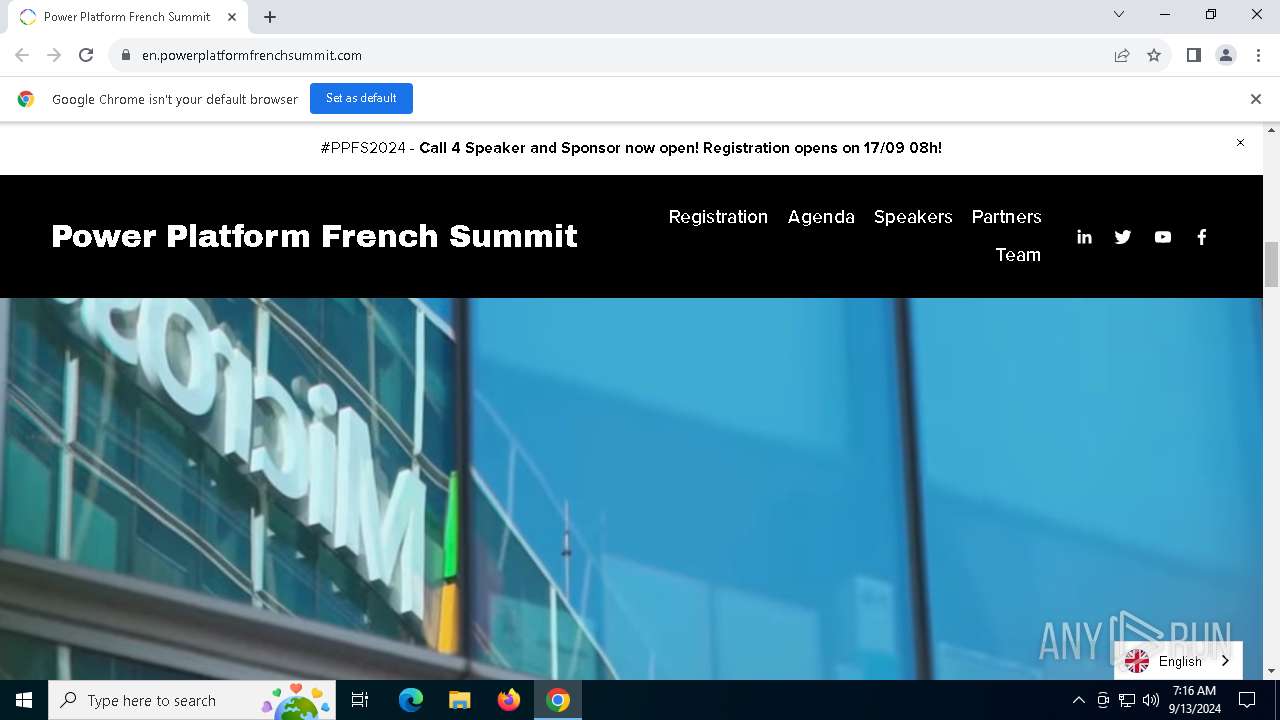The width and height of the screenshot is (1280, 720).
Task: Close the Power Platform French Summit tab
Action: [x=232, y=17]
